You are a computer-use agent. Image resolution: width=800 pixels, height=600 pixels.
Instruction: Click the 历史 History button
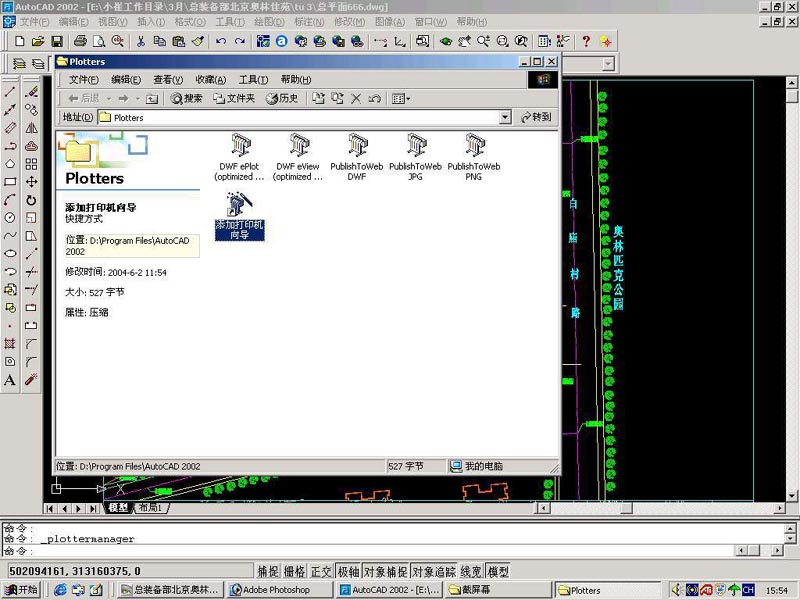[x=282, y=98]
